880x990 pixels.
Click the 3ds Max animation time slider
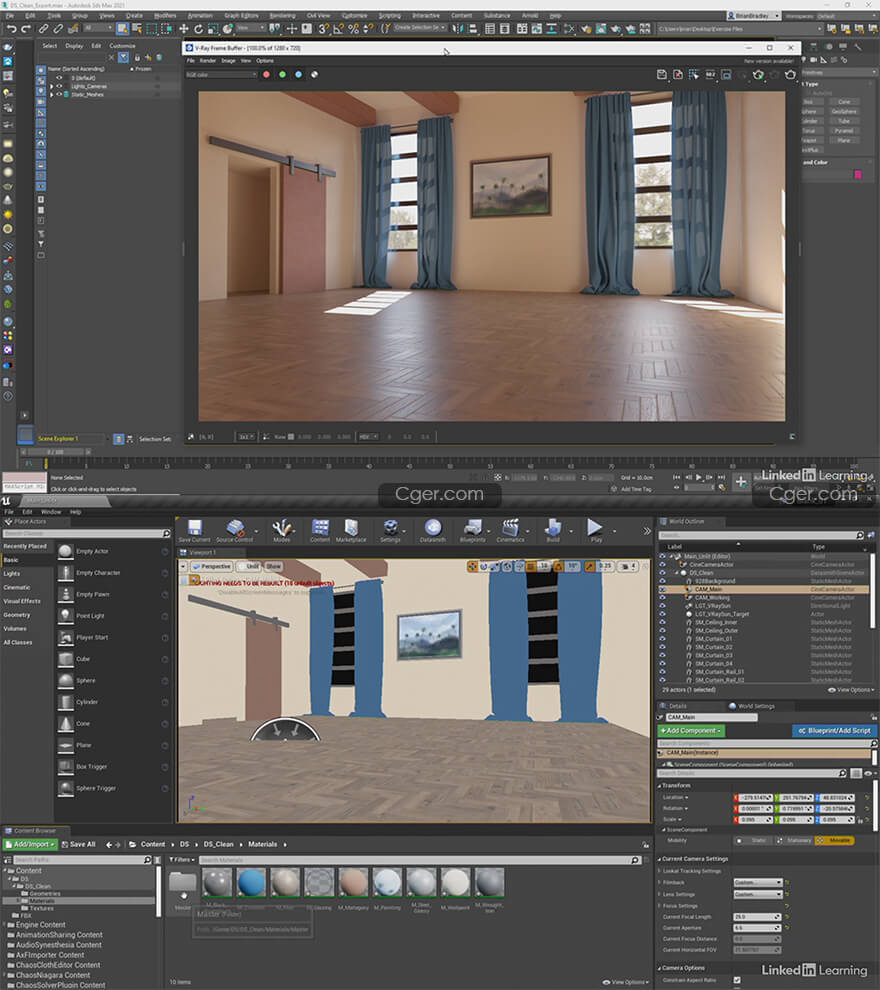pyautogui.click(x=56, y=452)
